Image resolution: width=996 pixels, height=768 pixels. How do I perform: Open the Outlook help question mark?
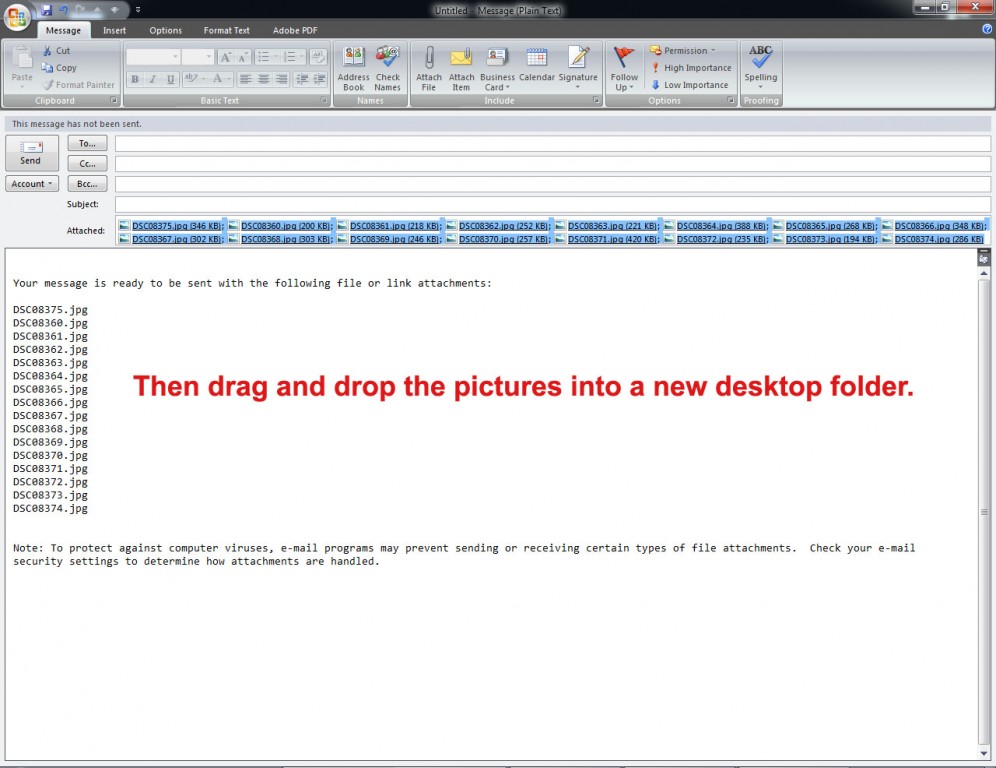tap(987, 30)
